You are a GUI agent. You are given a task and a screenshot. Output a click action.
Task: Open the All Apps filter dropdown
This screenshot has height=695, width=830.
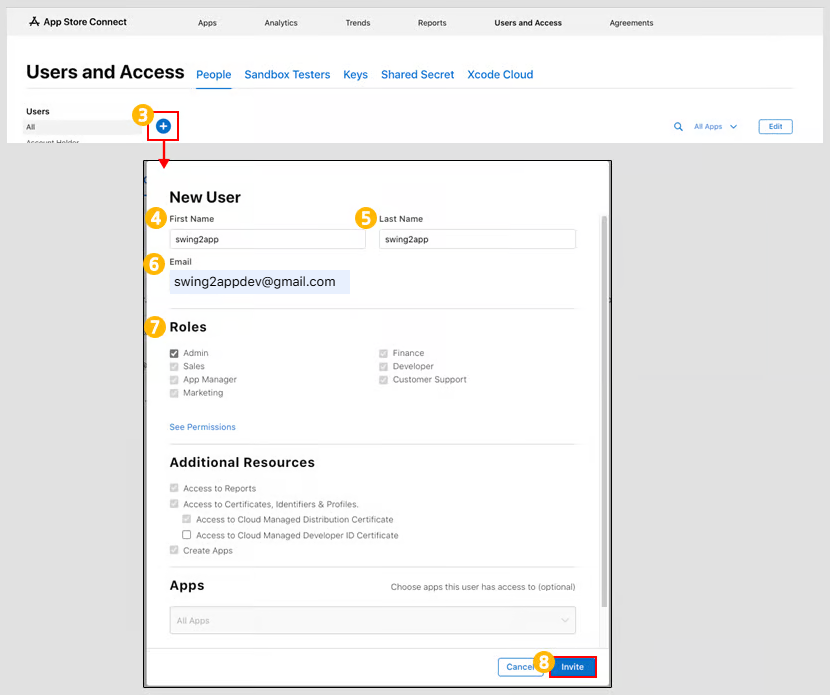point(715,127)
